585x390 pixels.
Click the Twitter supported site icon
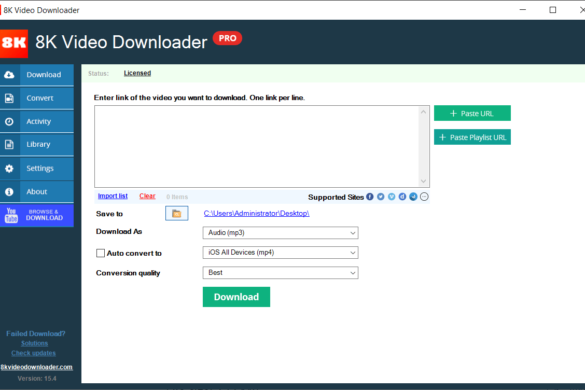pyautogui.click(x=381, y=197)
